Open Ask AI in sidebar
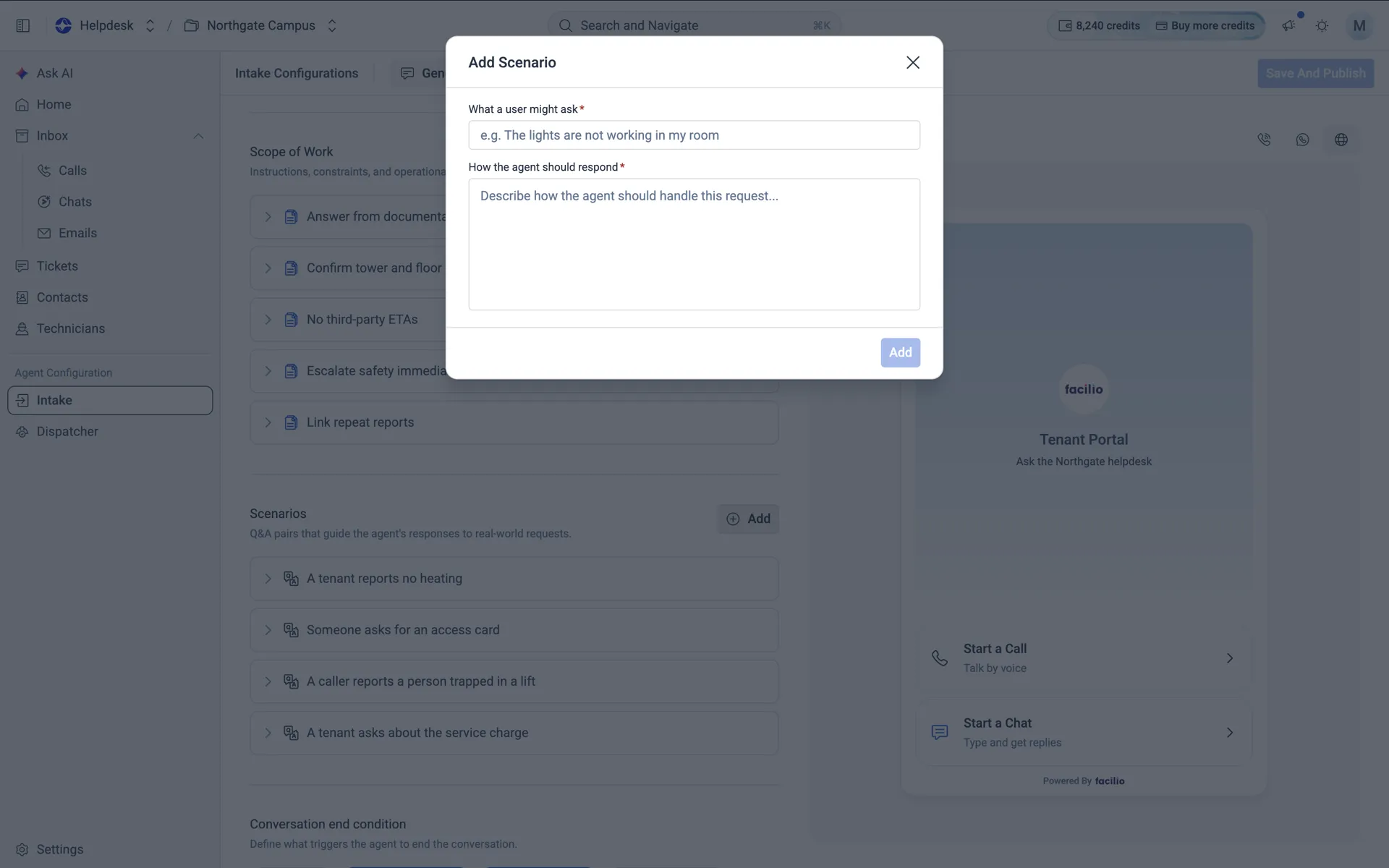This screenshot has width=1389, height=868. click(110, 73)
